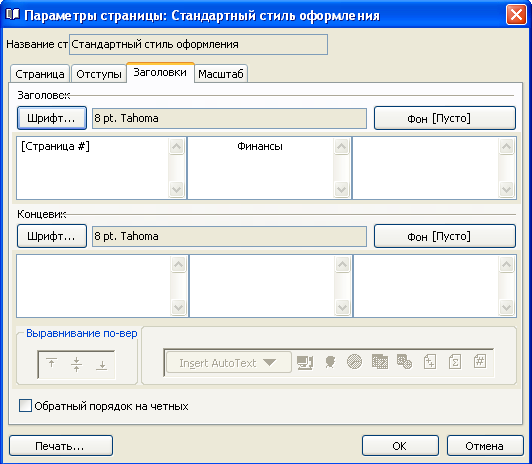
Task: Click Фон [Пусто] in Заголовок section
Action: pyautogui.click(x=445, y=118)
